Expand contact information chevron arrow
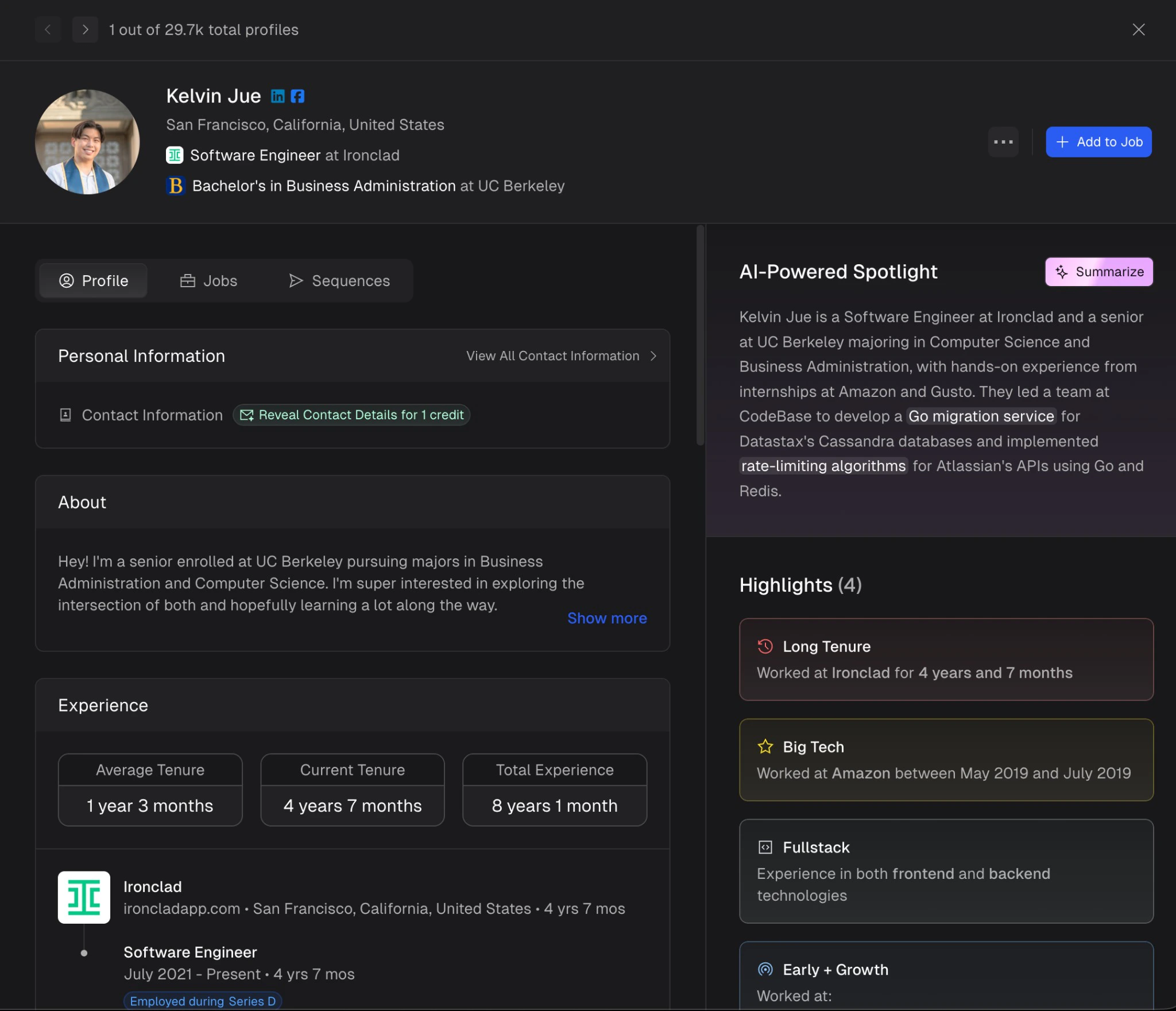Screen dimensions: 1176x1011 (653, 356)
